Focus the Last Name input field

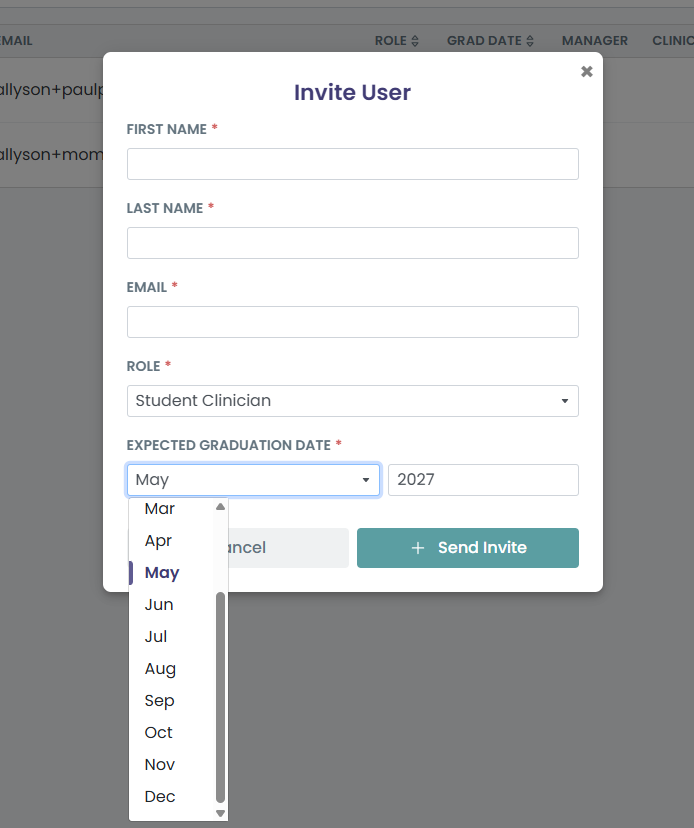point(353,243)
